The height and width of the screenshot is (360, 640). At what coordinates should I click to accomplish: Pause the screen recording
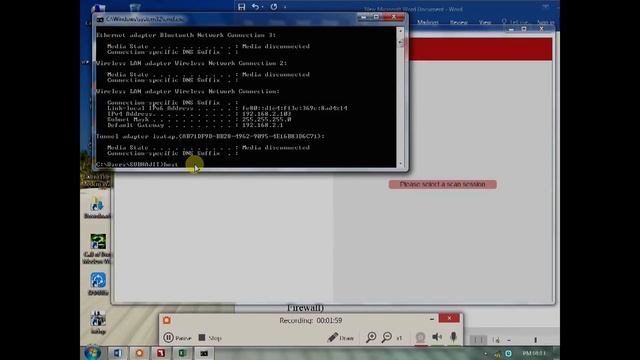click(177, 338)
